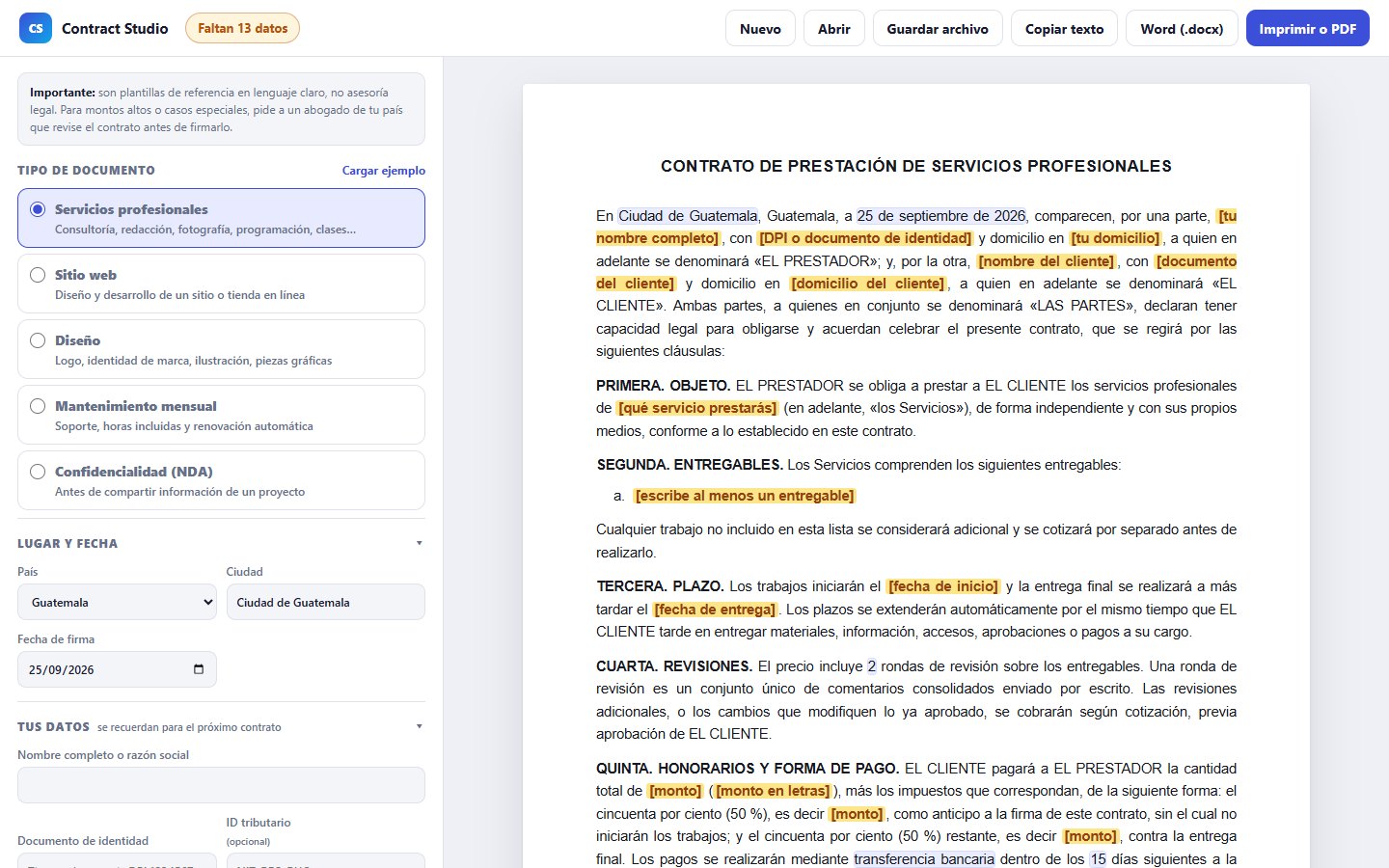Click the [escribe al menos un entregable] placeholder
This screenshot has width=1389, height=868.
[745, 496]
